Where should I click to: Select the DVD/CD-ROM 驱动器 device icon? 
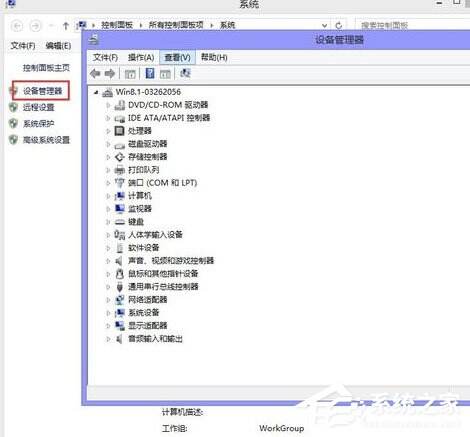pyautogui.click(x=119, y=105)
